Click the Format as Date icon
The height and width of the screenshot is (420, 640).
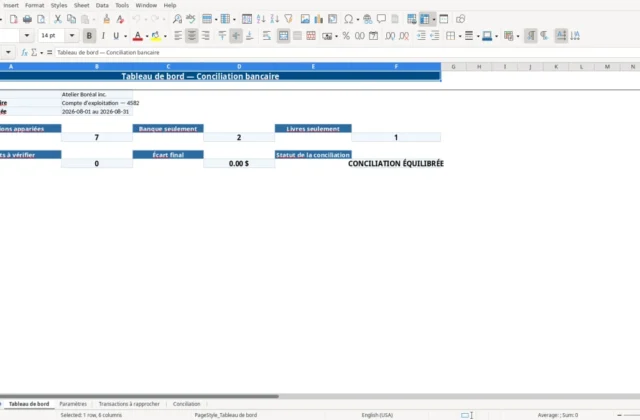pyautogui.click(x=373, y=36)
